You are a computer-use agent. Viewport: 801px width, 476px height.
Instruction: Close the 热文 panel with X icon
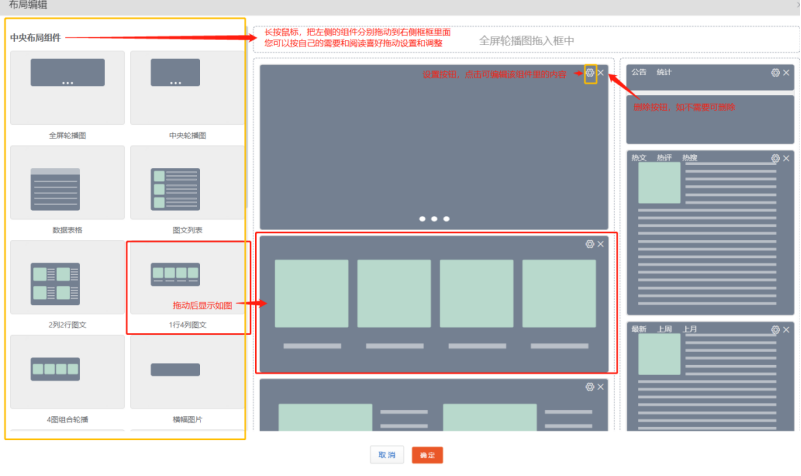click(786, 158)
